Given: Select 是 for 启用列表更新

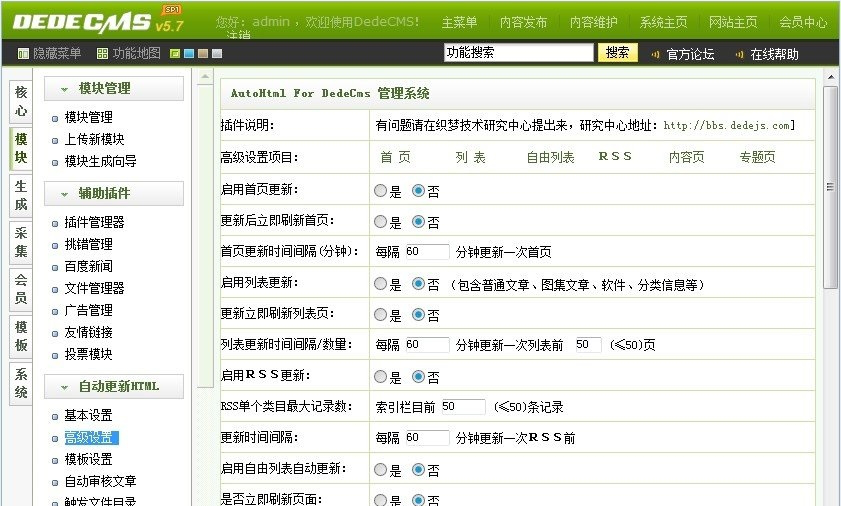Looking at the screenshot, I should coord(380,284).
